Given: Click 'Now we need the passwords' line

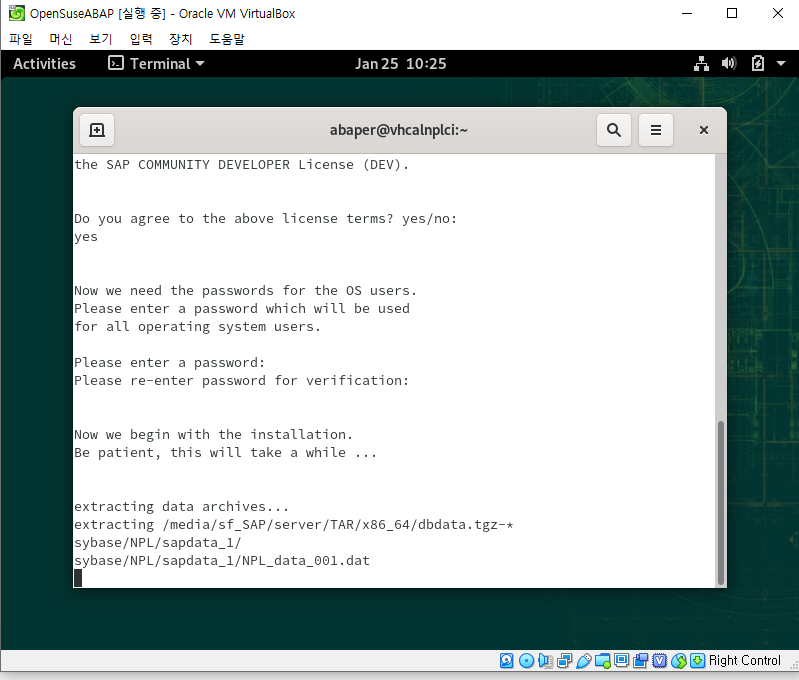Looking at the screenshot, I should tap(246, 291).
